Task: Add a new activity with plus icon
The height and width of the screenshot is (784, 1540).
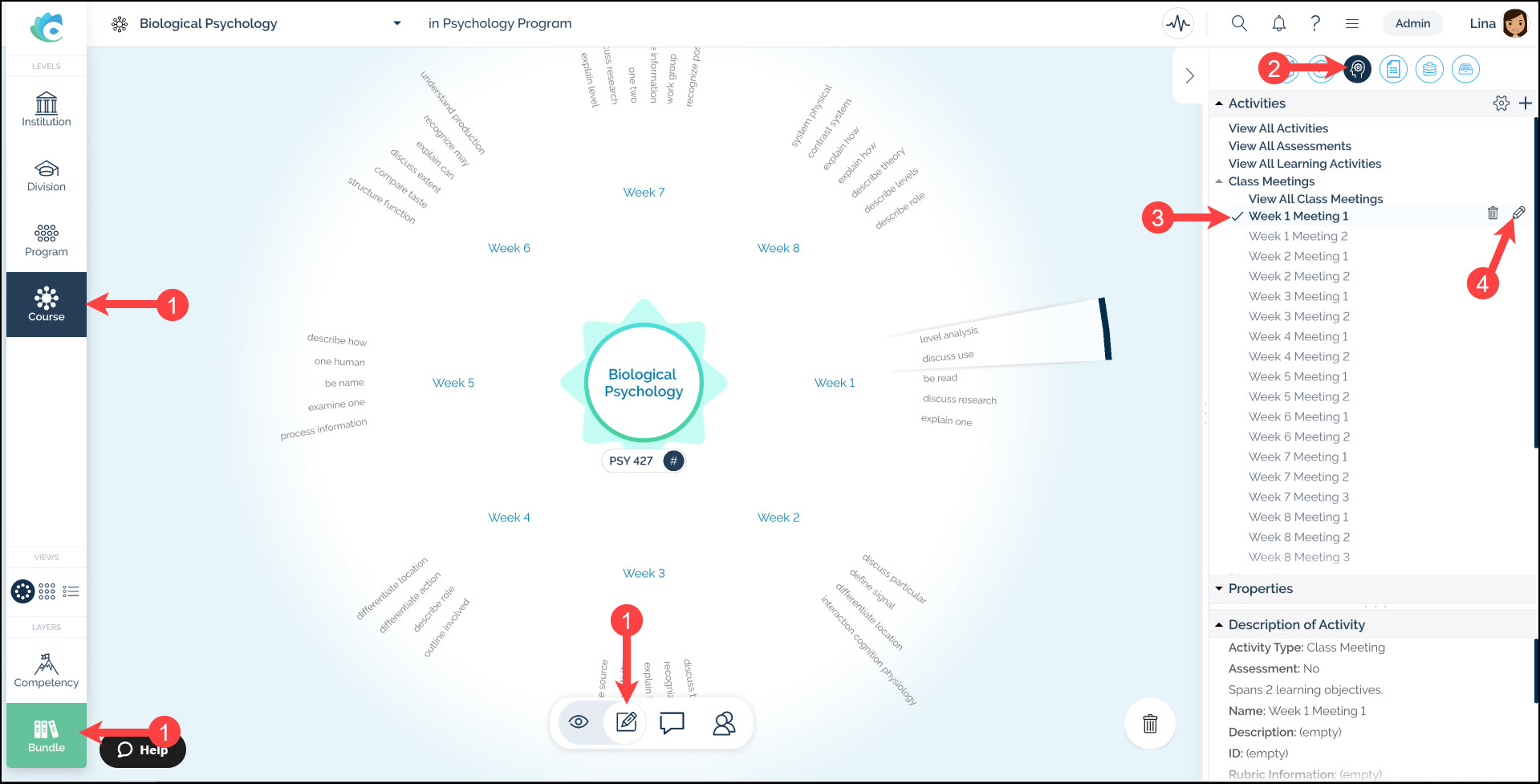Action: pos(1526,104)
